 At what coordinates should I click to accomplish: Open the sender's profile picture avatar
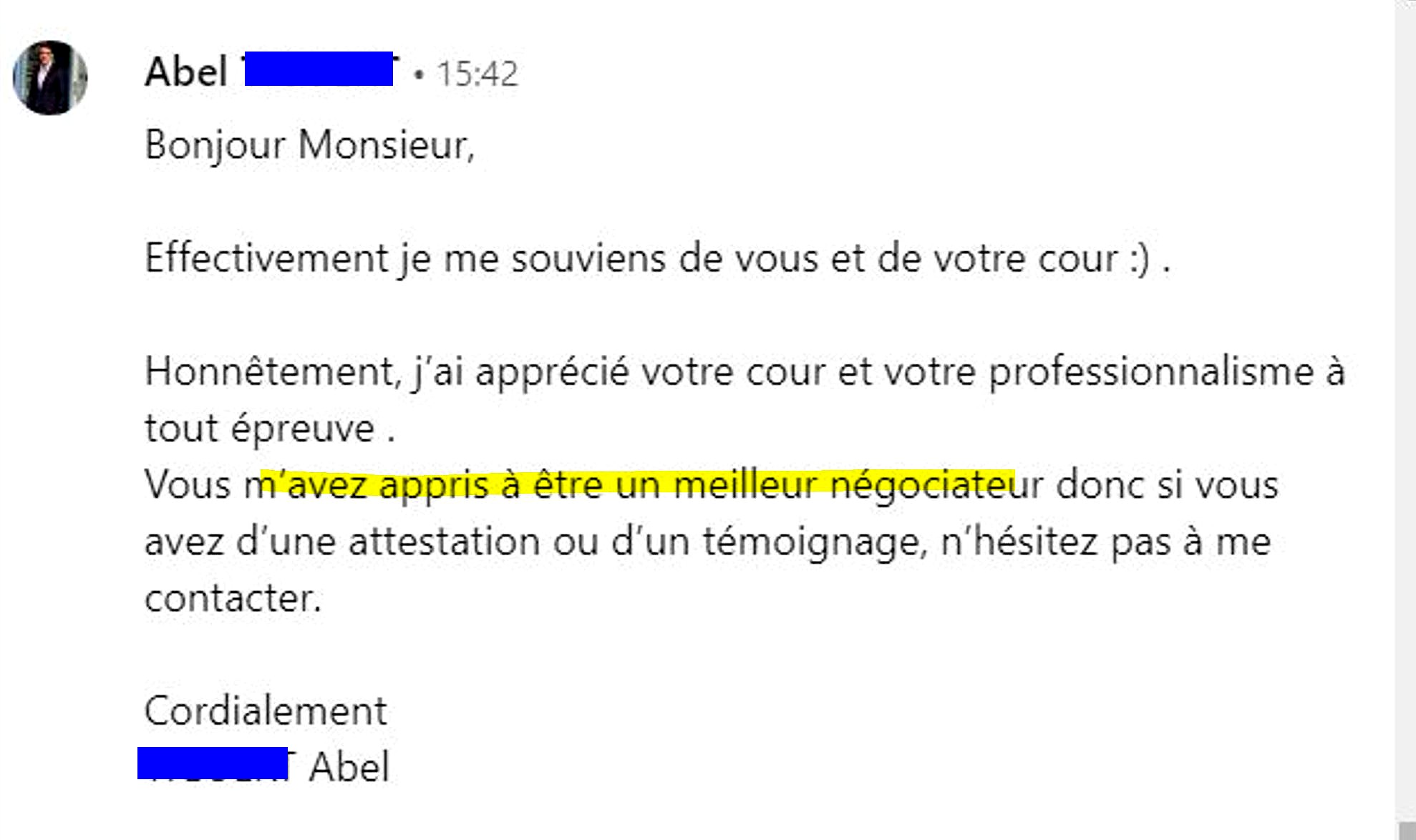point(50,77)
